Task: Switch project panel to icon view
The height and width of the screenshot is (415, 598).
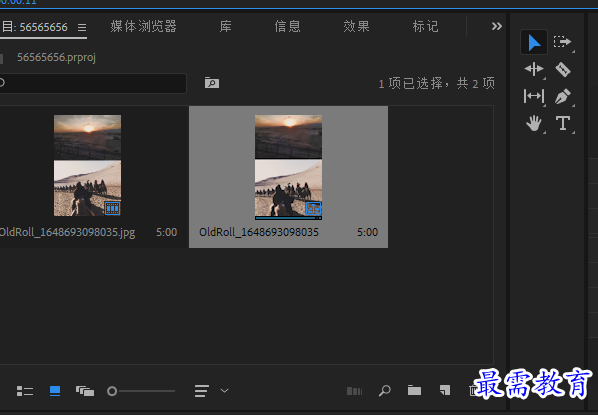Action: pos(55,391)
